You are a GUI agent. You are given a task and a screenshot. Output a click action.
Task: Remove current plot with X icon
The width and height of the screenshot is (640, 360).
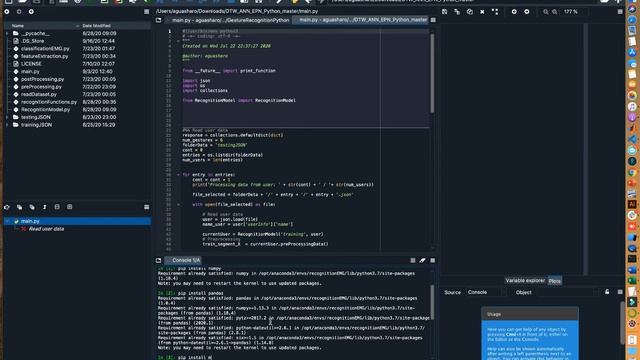pos(482,12)
